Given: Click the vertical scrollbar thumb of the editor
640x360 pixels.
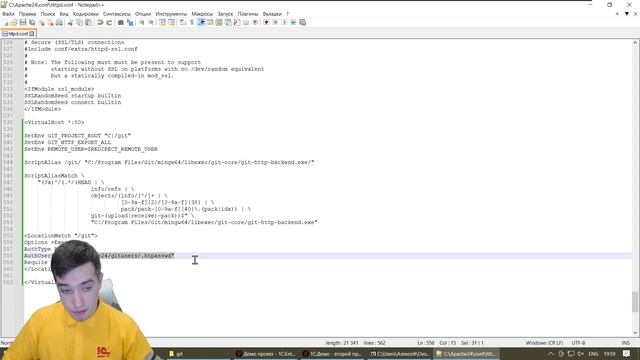Looking at the screenshot, I should [x=635, y=302].
